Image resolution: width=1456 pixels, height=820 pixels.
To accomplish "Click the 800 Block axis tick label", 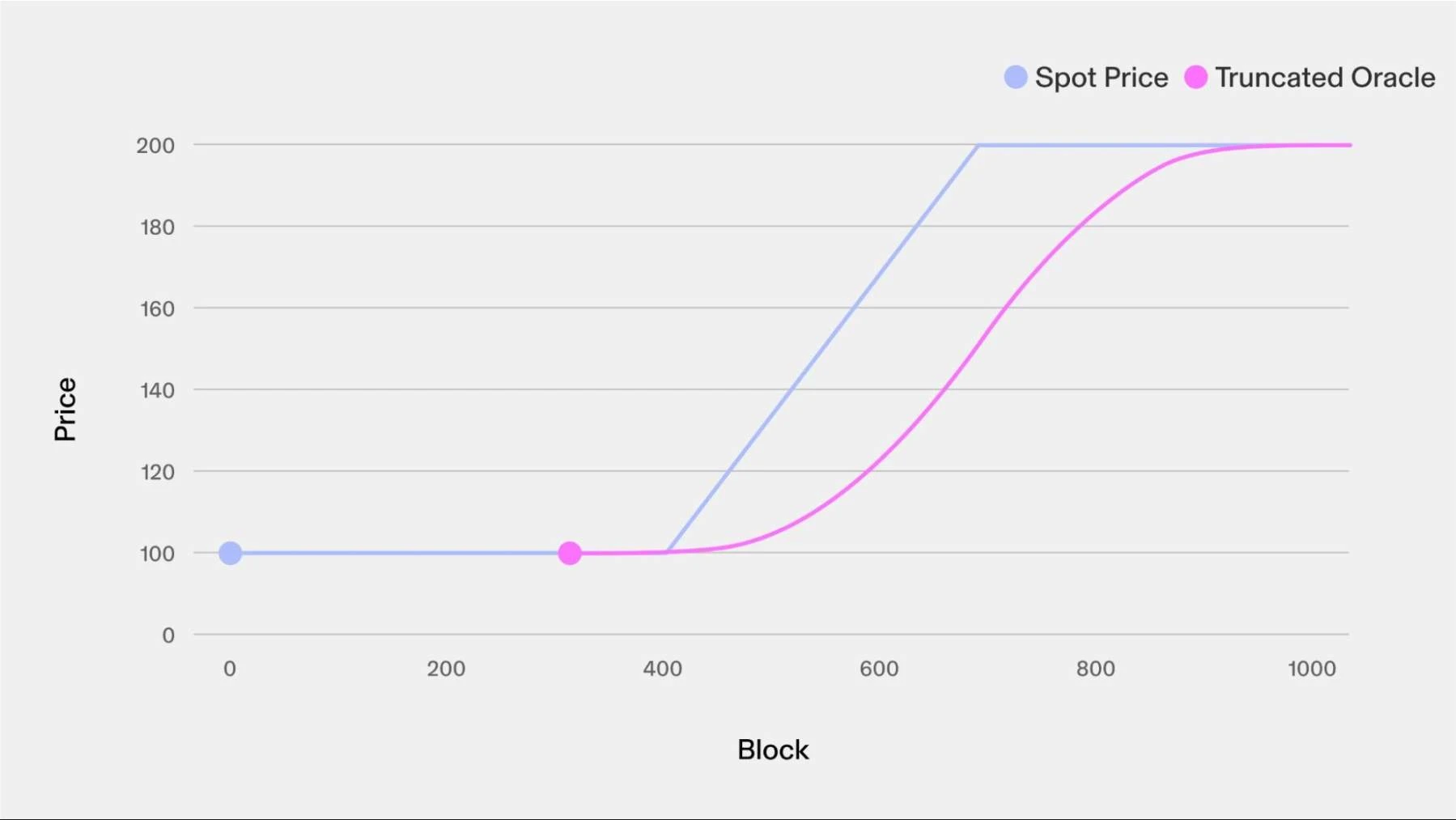I will point(1096,669).
